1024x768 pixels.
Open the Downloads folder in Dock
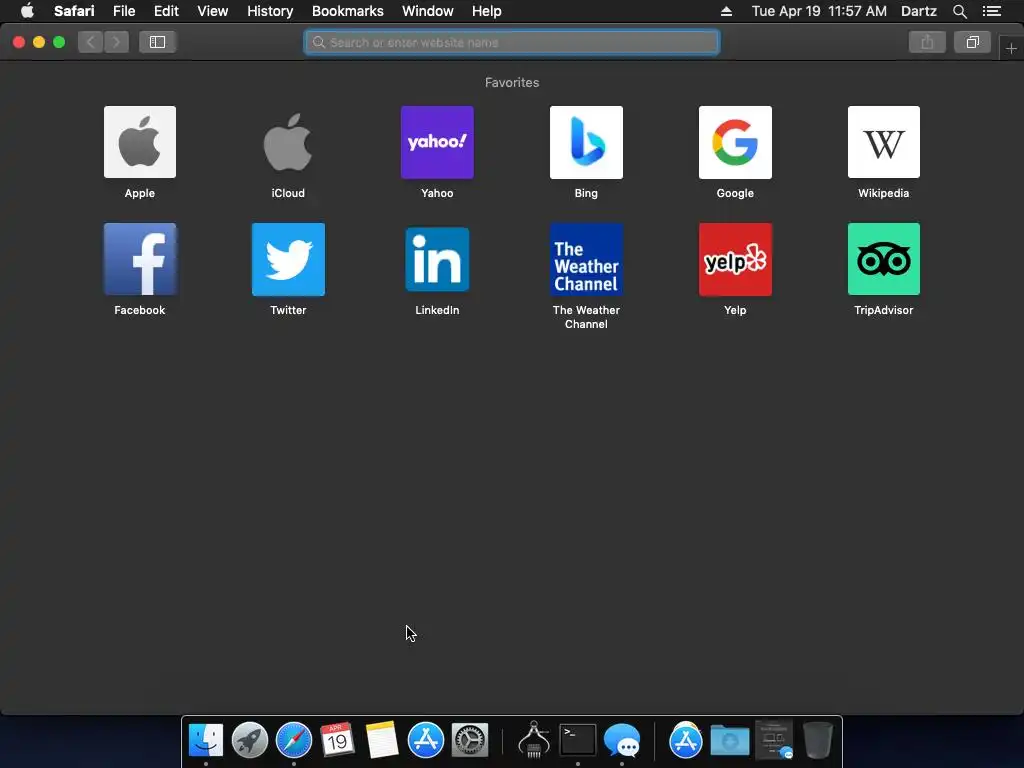[729, 741]
